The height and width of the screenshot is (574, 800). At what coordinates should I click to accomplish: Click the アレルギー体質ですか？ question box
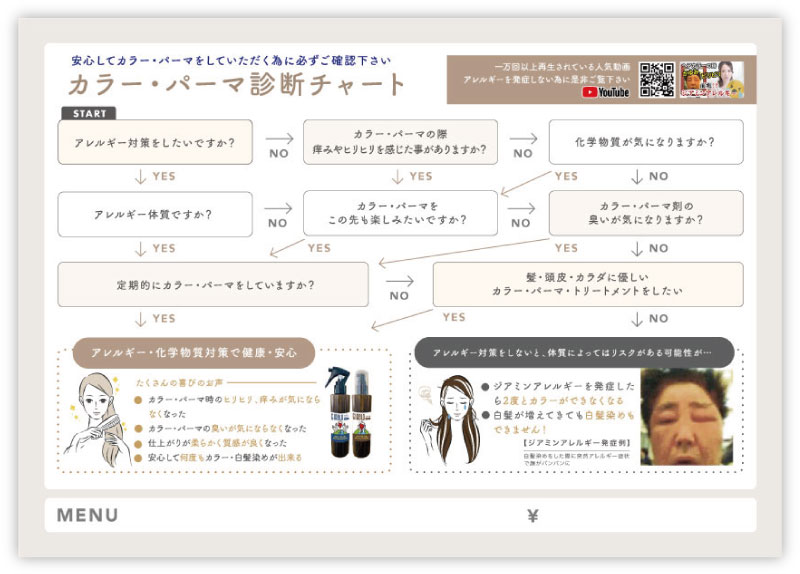[x=155, y=214]
